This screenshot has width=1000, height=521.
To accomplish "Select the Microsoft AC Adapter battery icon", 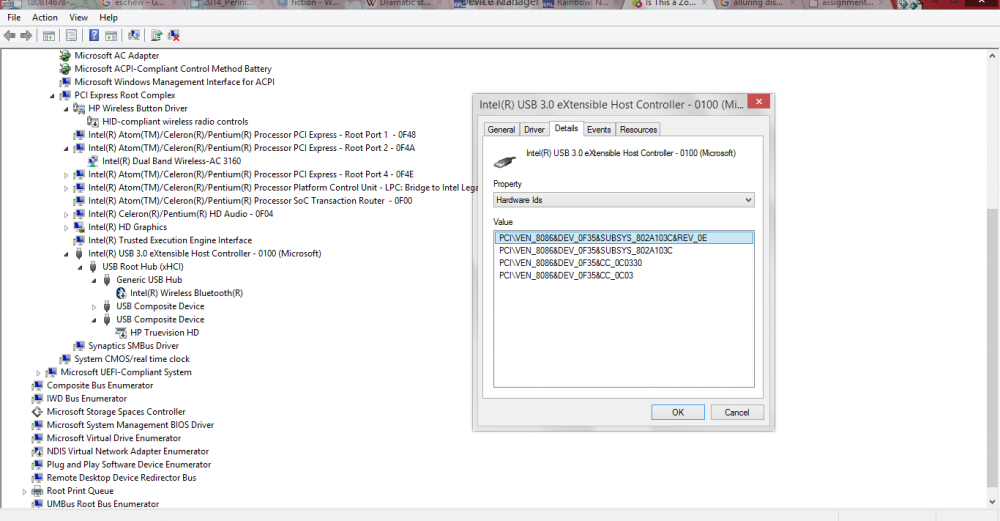I will pos(65,56).
